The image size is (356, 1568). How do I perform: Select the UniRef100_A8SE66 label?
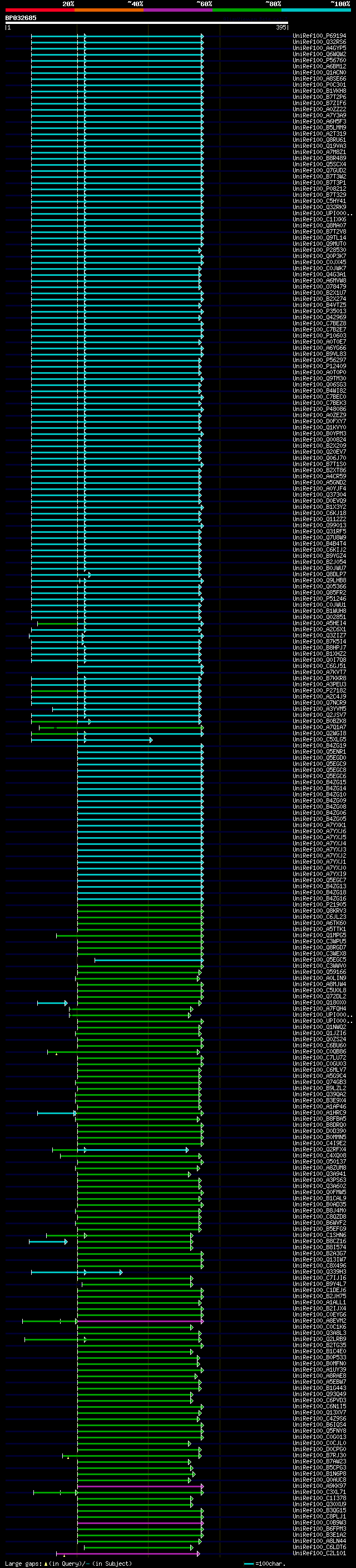point(319,78)
